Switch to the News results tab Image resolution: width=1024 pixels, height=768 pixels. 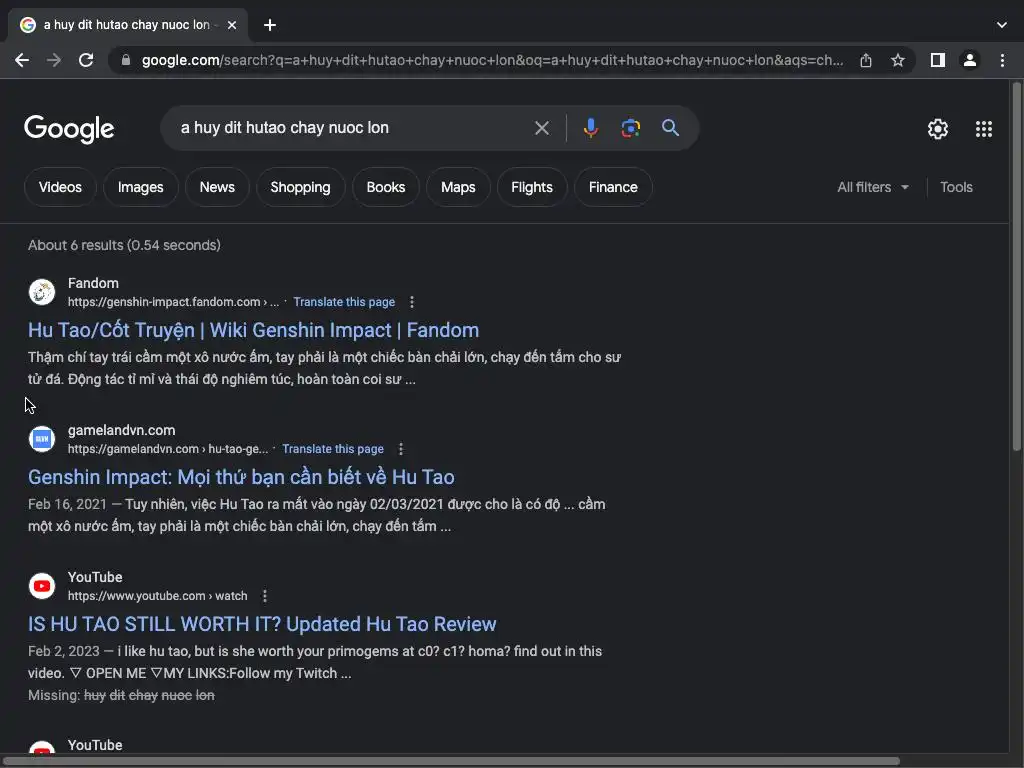[217, 187]
